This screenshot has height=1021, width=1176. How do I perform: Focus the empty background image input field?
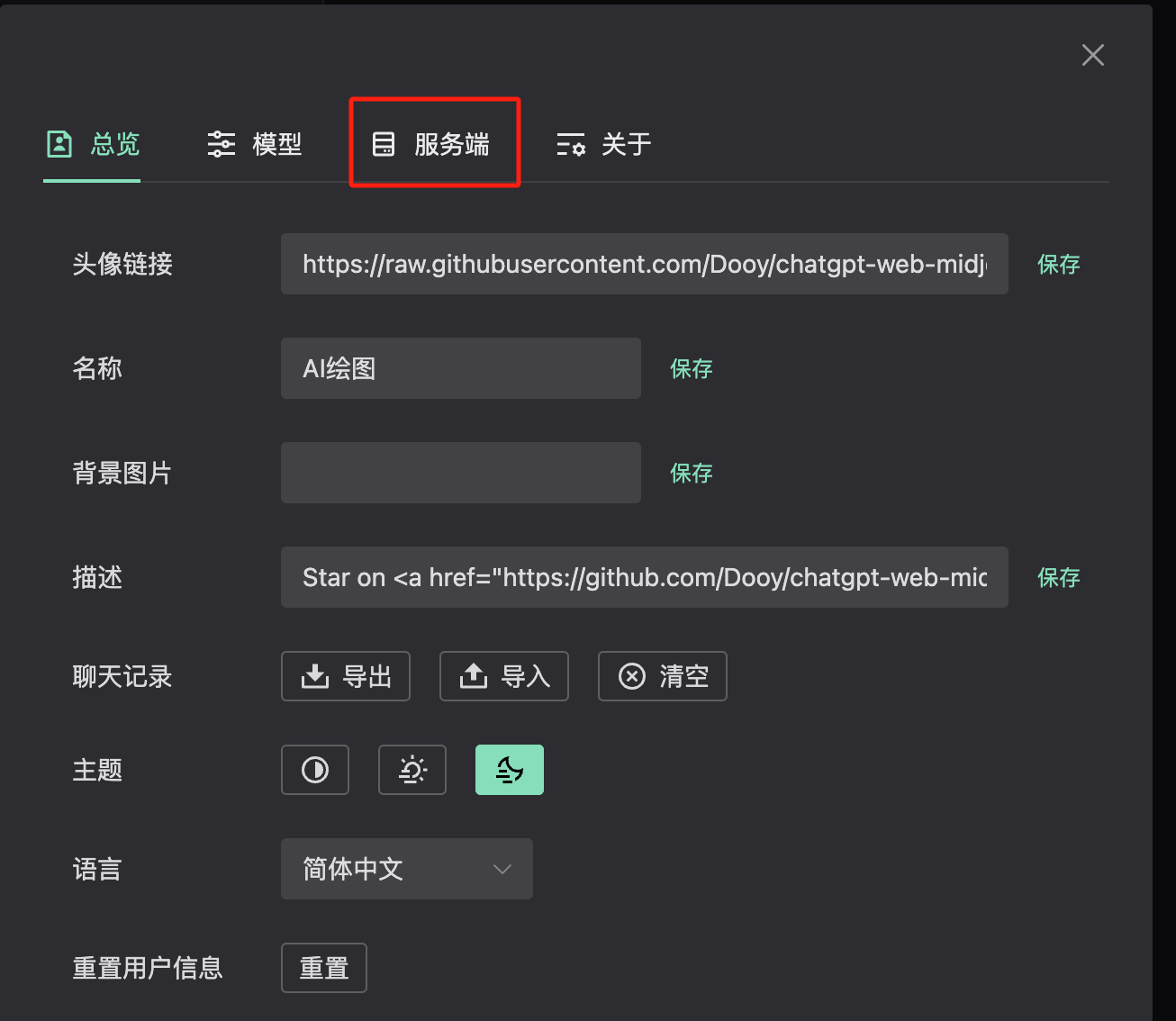point(461,473)
